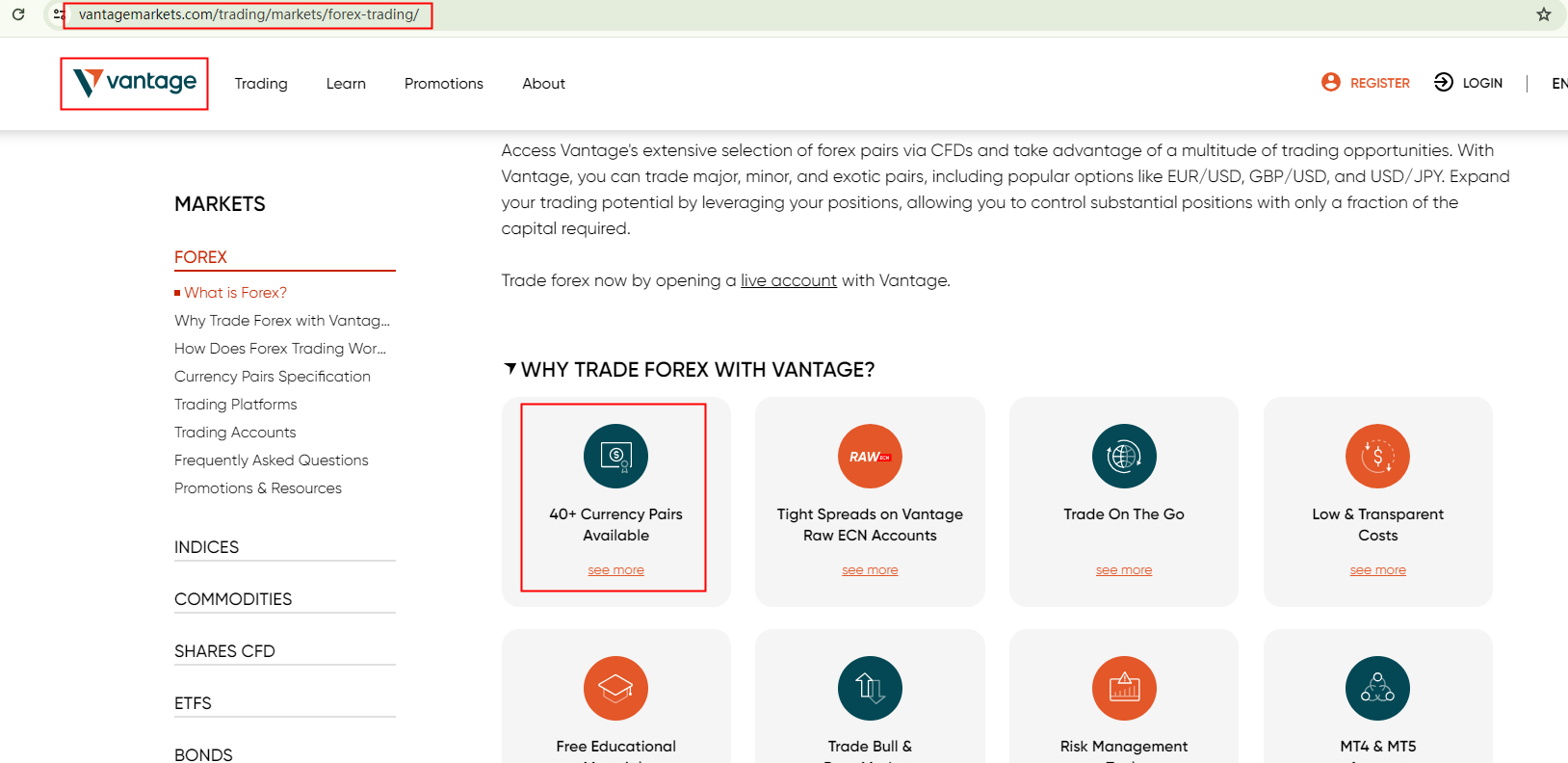Open Trading Platforms sidebar link
Screen dimensions: 1568x763
(236, 405)
